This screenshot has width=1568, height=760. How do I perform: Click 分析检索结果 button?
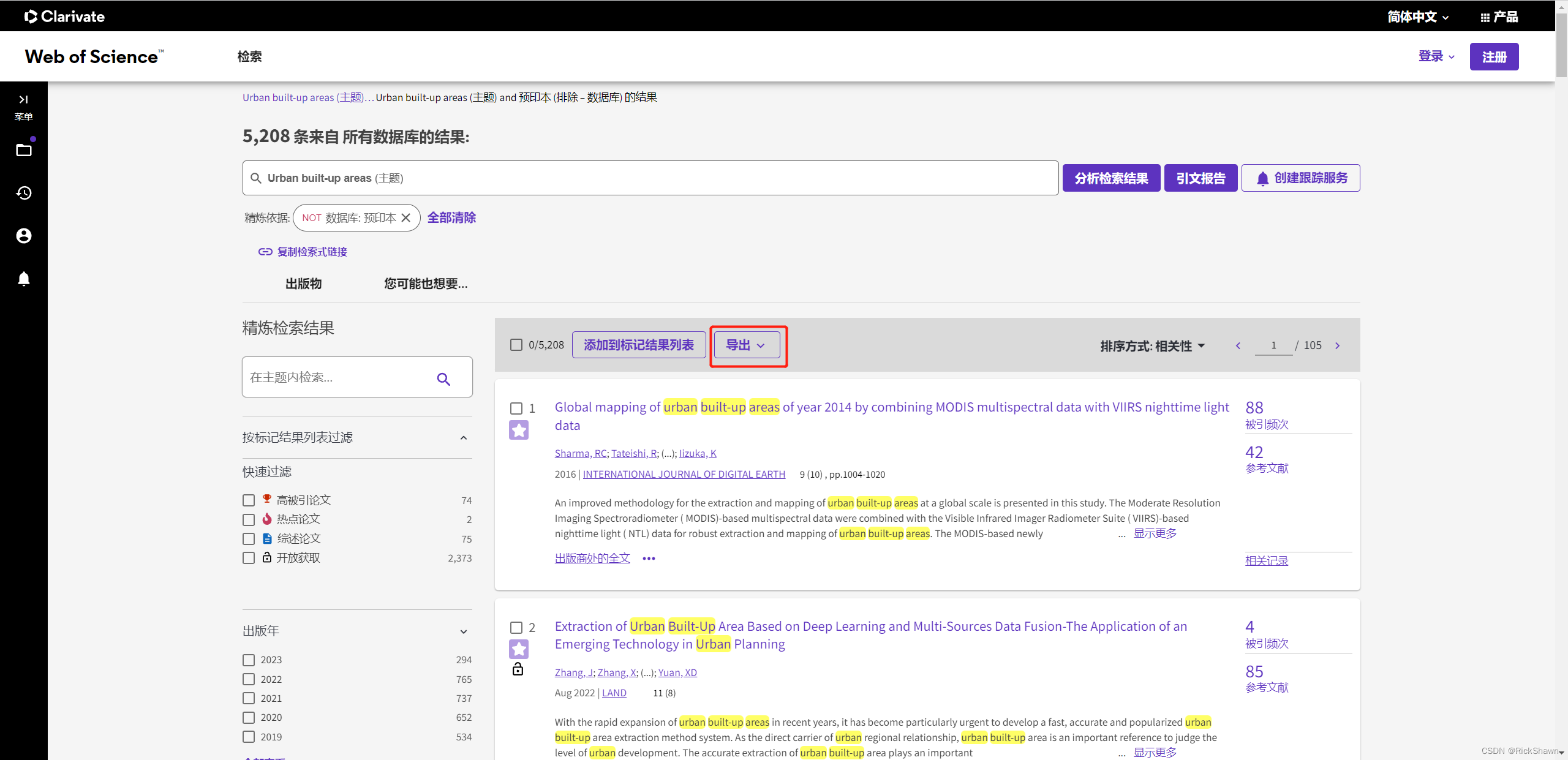point(1112,178)
